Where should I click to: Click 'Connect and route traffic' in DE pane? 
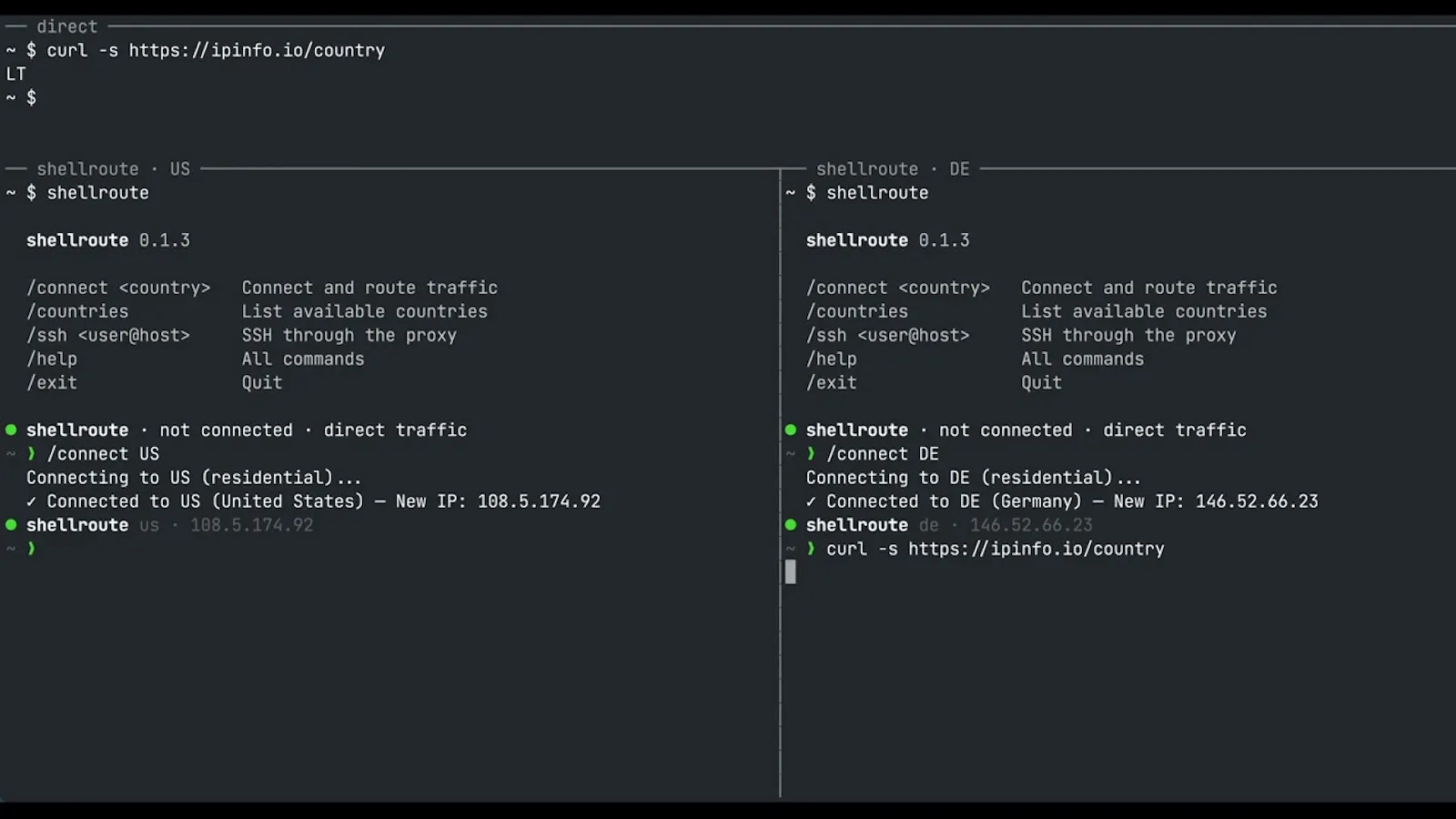coord(1149,288)
